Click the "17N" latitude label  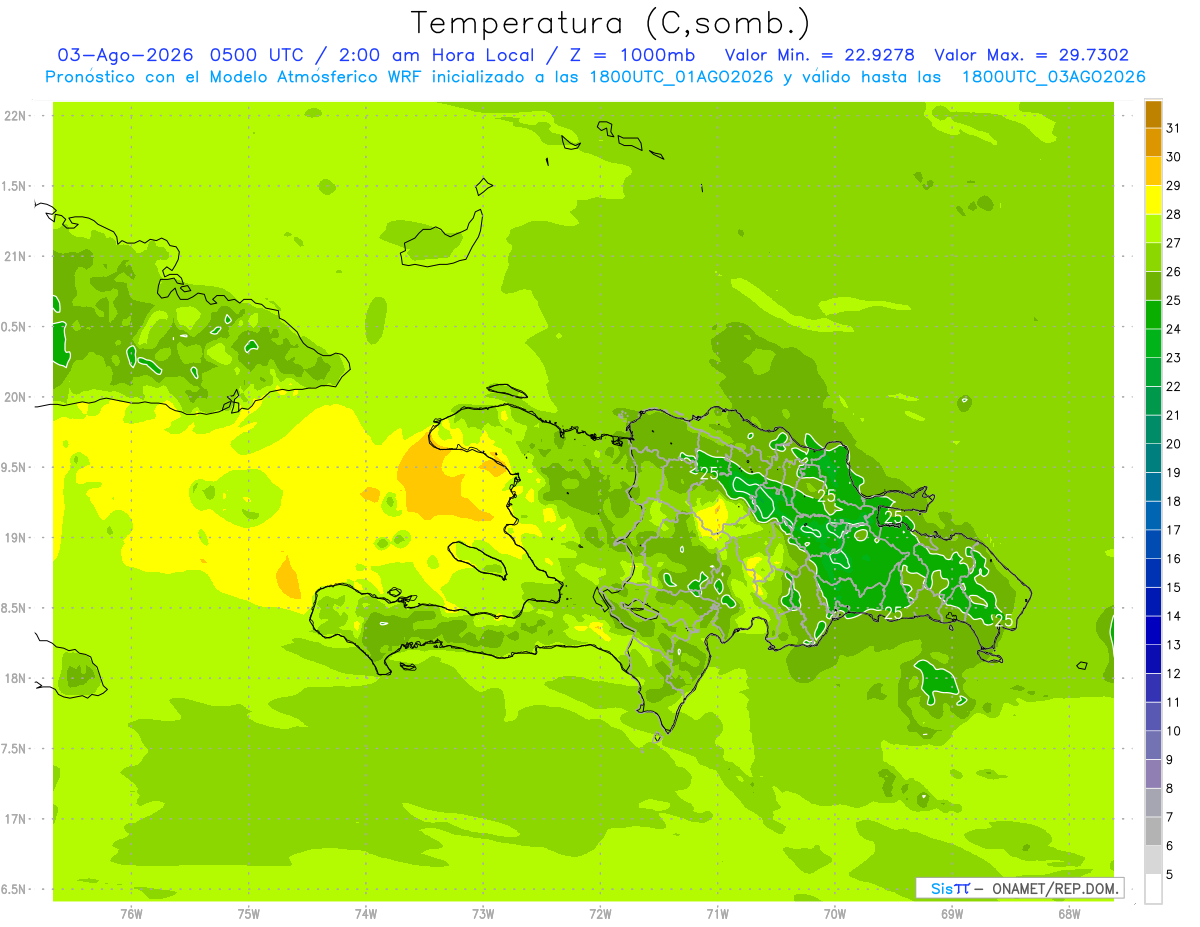[14, 819]
